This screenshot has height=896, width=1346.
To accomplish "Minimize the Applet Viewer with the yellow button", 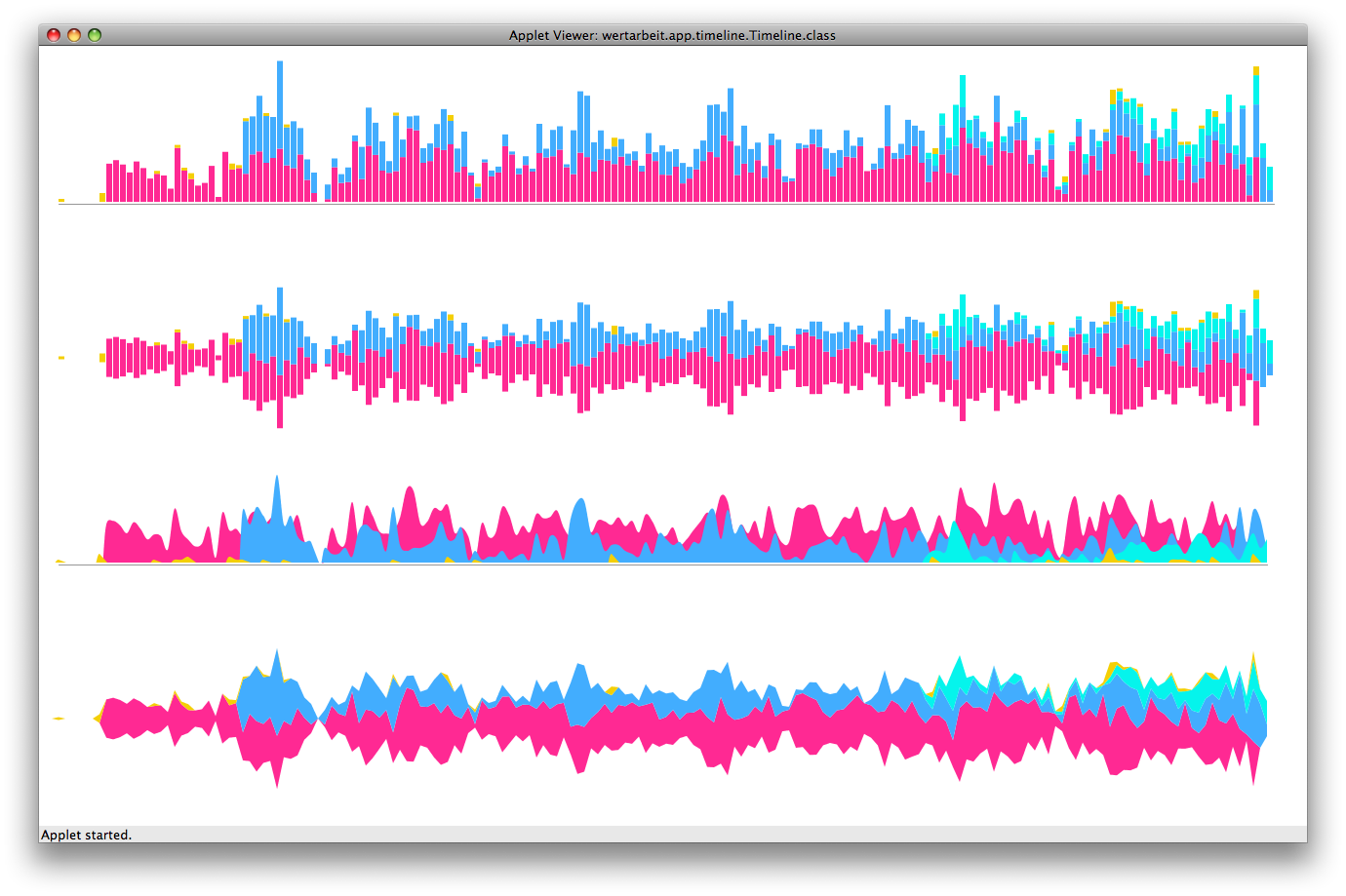I will click(x=74, y=35).
